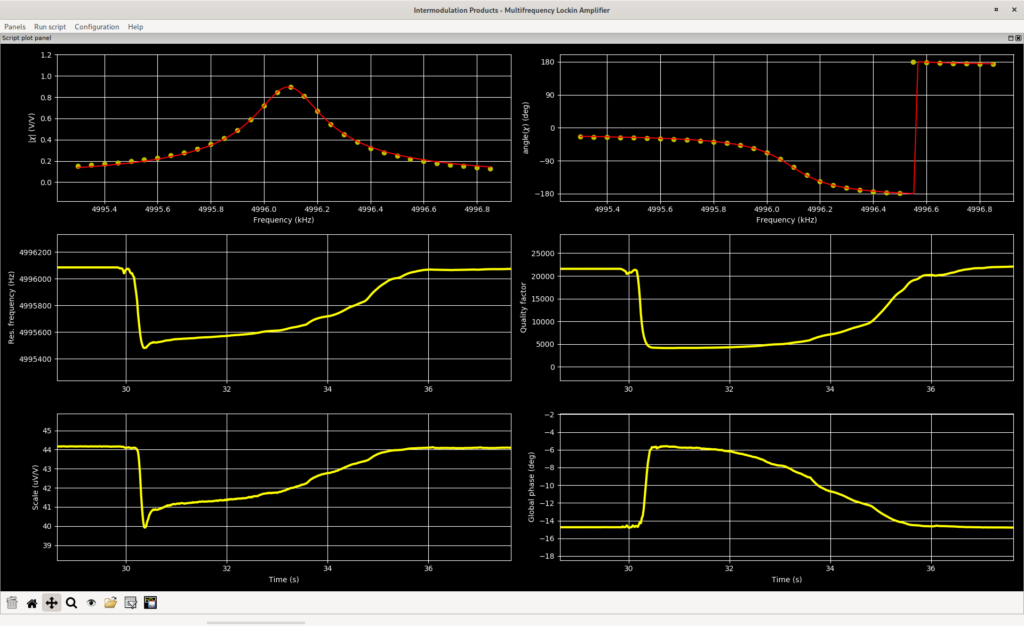
Task: Click the Res. frequency time plot
Action: point(284,307)
